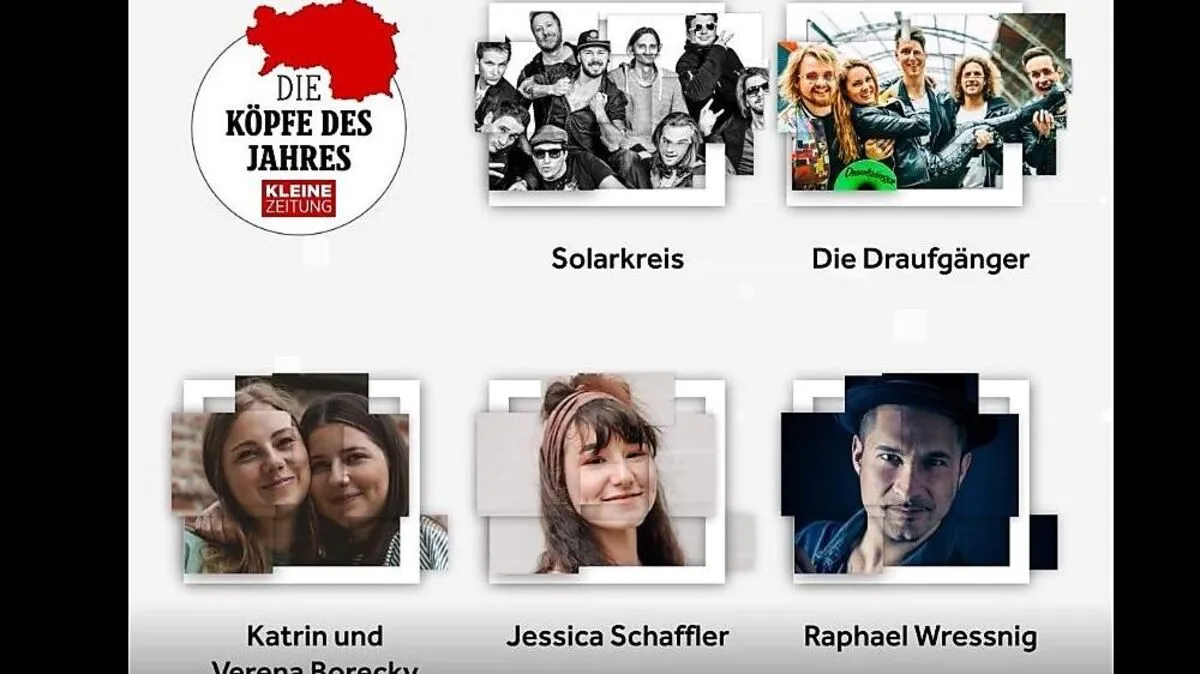Click the Raphael Wressnig name label

(920, 637)
